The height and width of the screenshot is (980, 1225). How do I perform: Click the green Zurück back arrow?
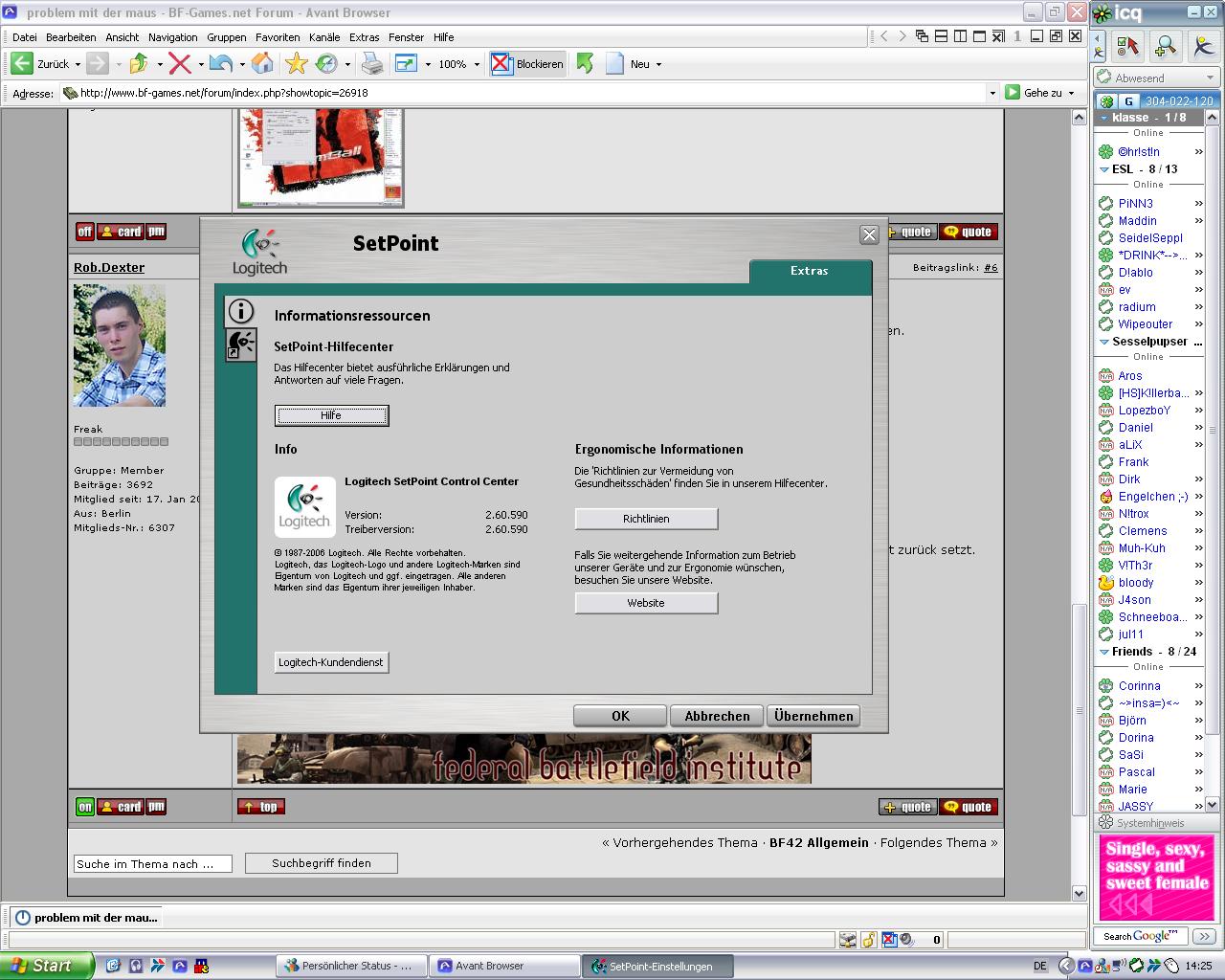(x=22, y=64)
